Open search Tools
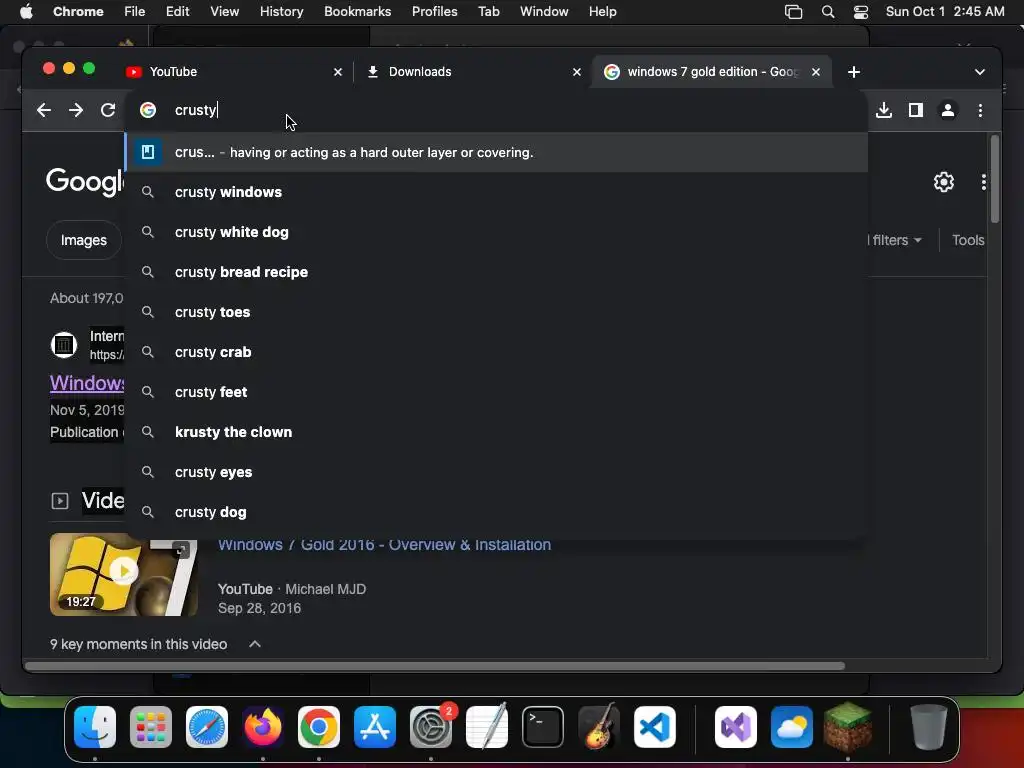 pos(968,240)
